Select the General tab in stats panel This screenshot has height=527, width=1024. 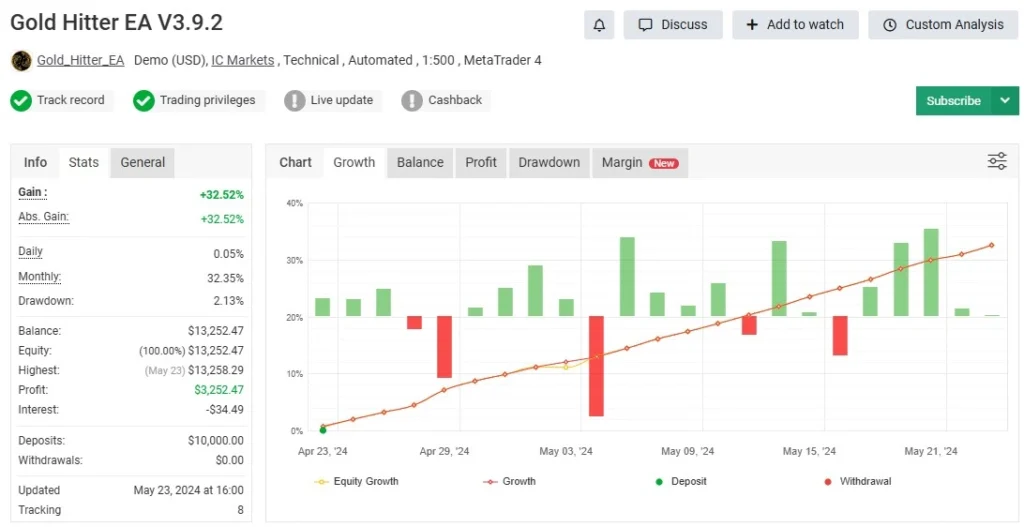click(x=142, y=162)
